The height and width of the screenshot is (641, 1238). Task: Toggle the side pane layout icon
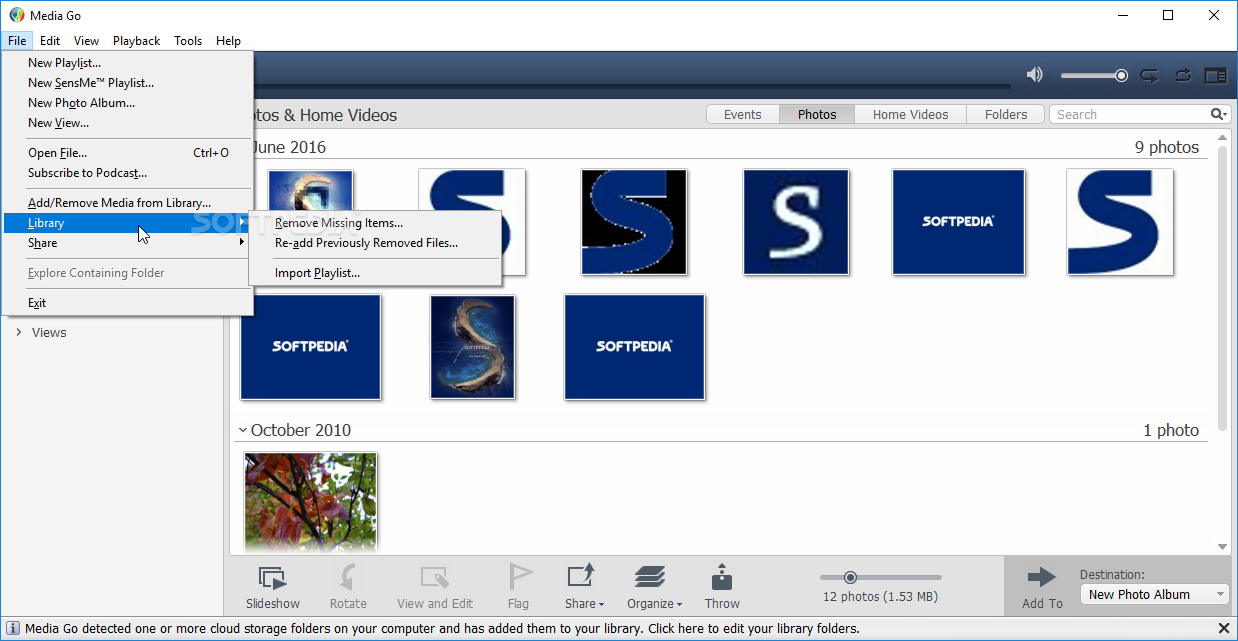click(1215, 75)
